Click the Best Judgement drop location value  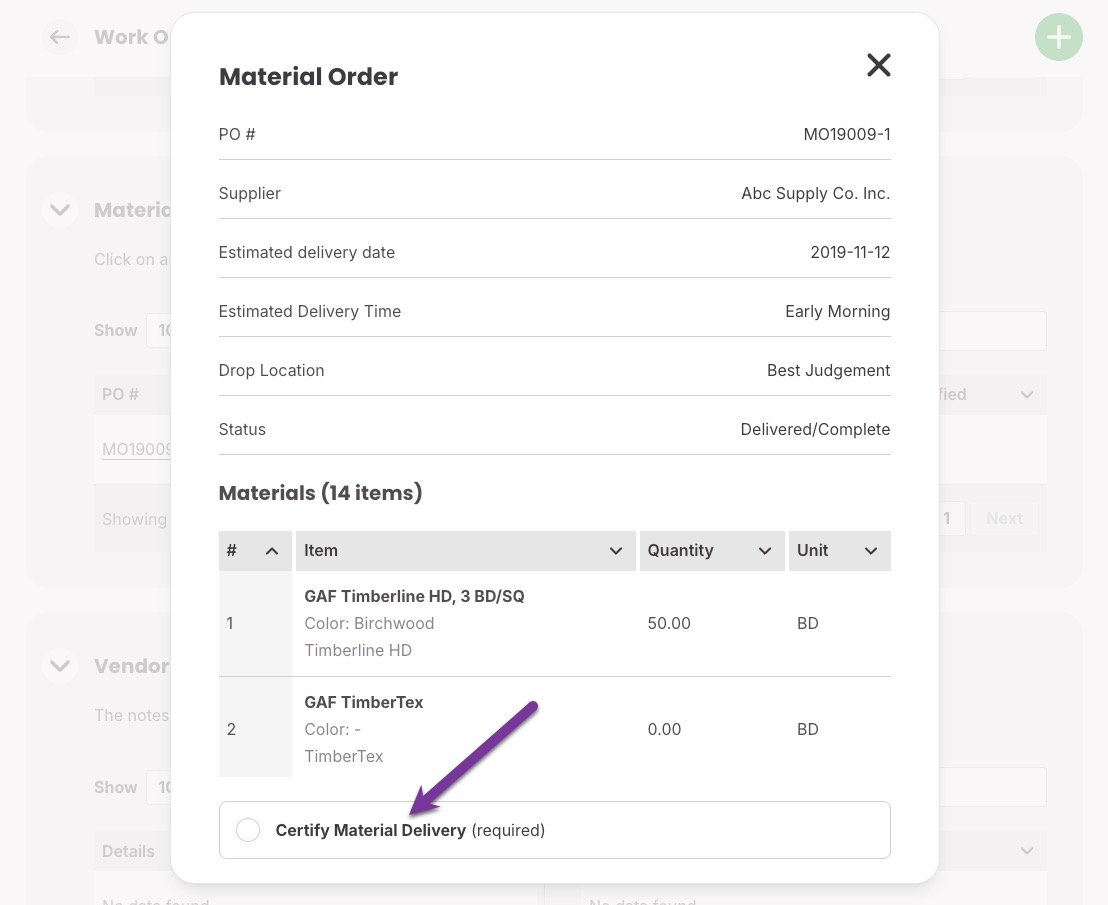click(828, 370)
